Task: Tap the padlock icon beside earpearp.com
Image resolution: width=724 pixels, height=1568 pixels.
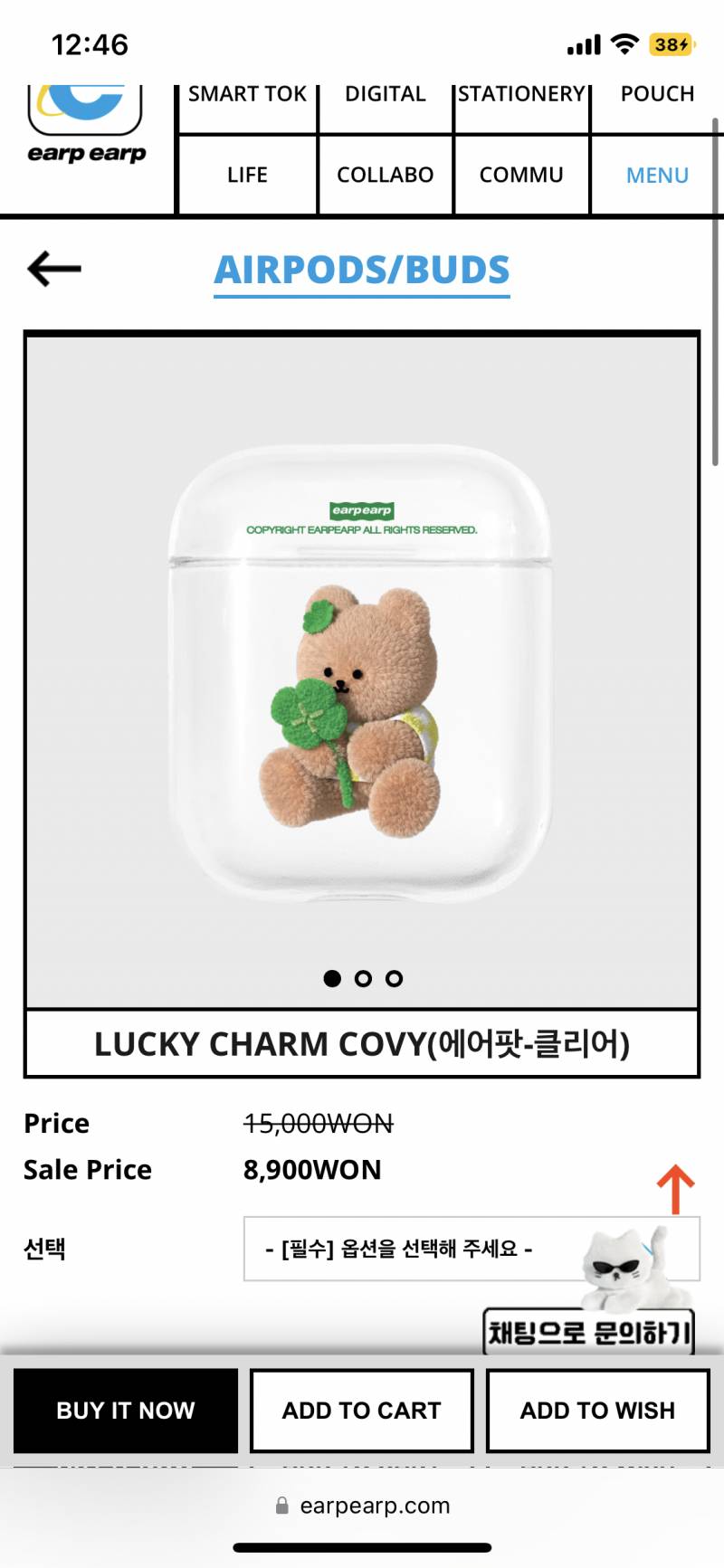Action: [x=281, y=1506]
